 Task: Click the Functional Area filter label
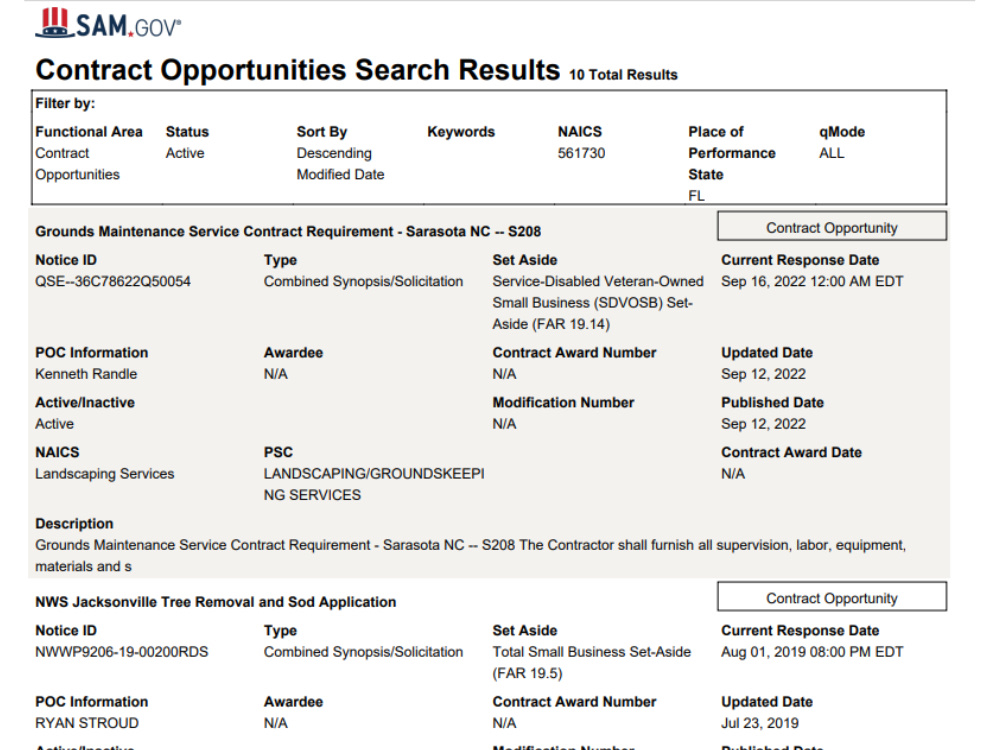(x=89, y=131)
